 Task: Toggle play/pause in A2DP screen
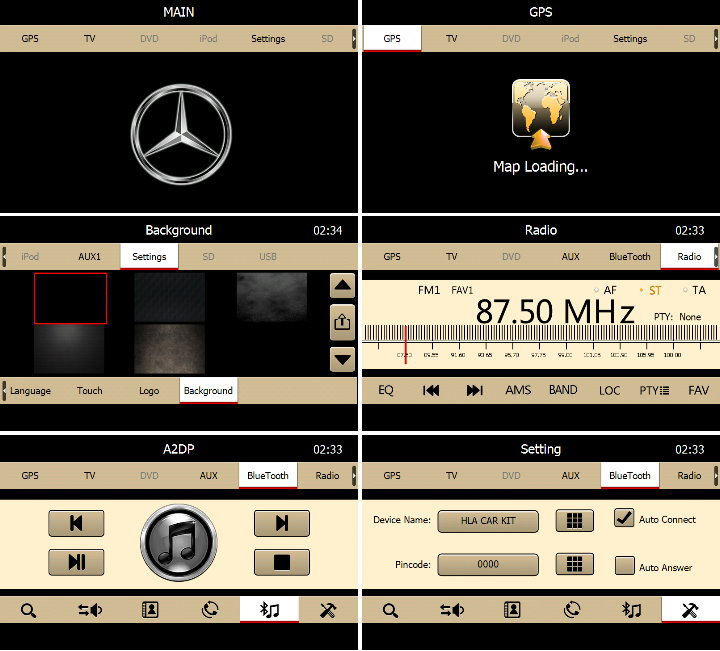coord(76,562)
